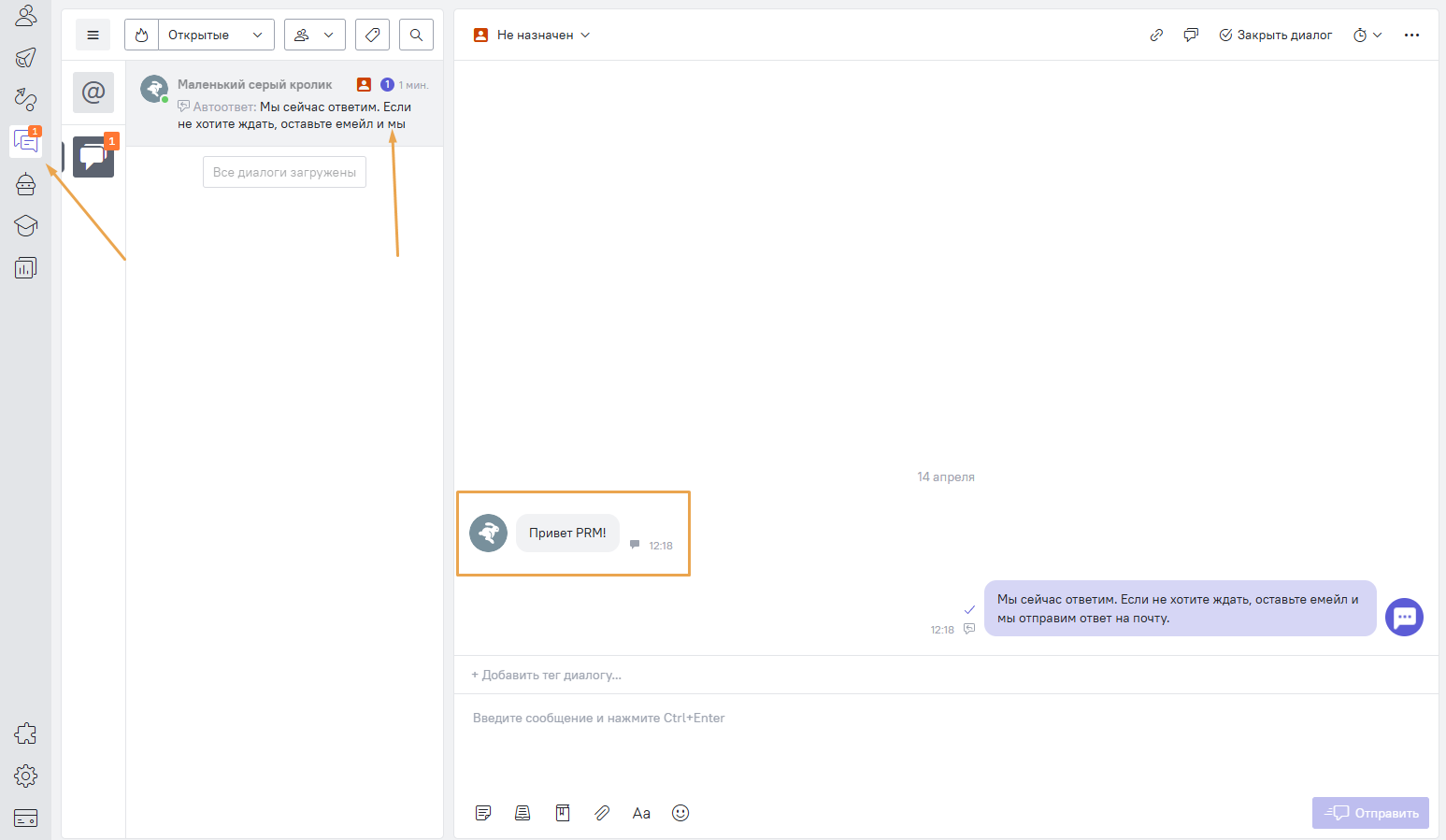Viewport: 1446px width, 840px height.
Task: Click the attach file paperclip icon
Action: pyautogui.click(x=602, y=813)
